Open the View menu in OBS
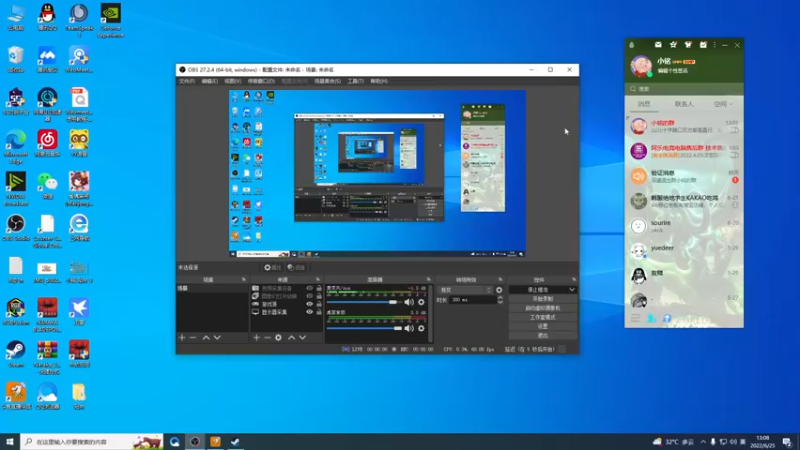The image size is (800, 450). pyautogui.click(x=233, y=81)
